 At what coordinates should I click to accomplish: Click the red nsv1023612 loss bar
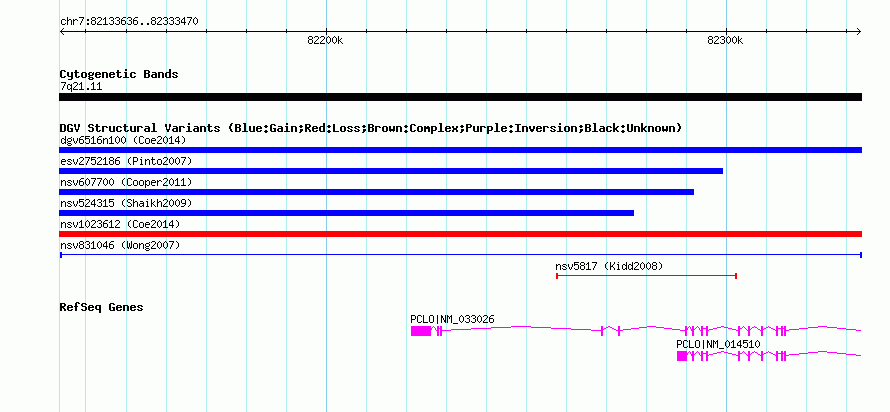(460, 234)
